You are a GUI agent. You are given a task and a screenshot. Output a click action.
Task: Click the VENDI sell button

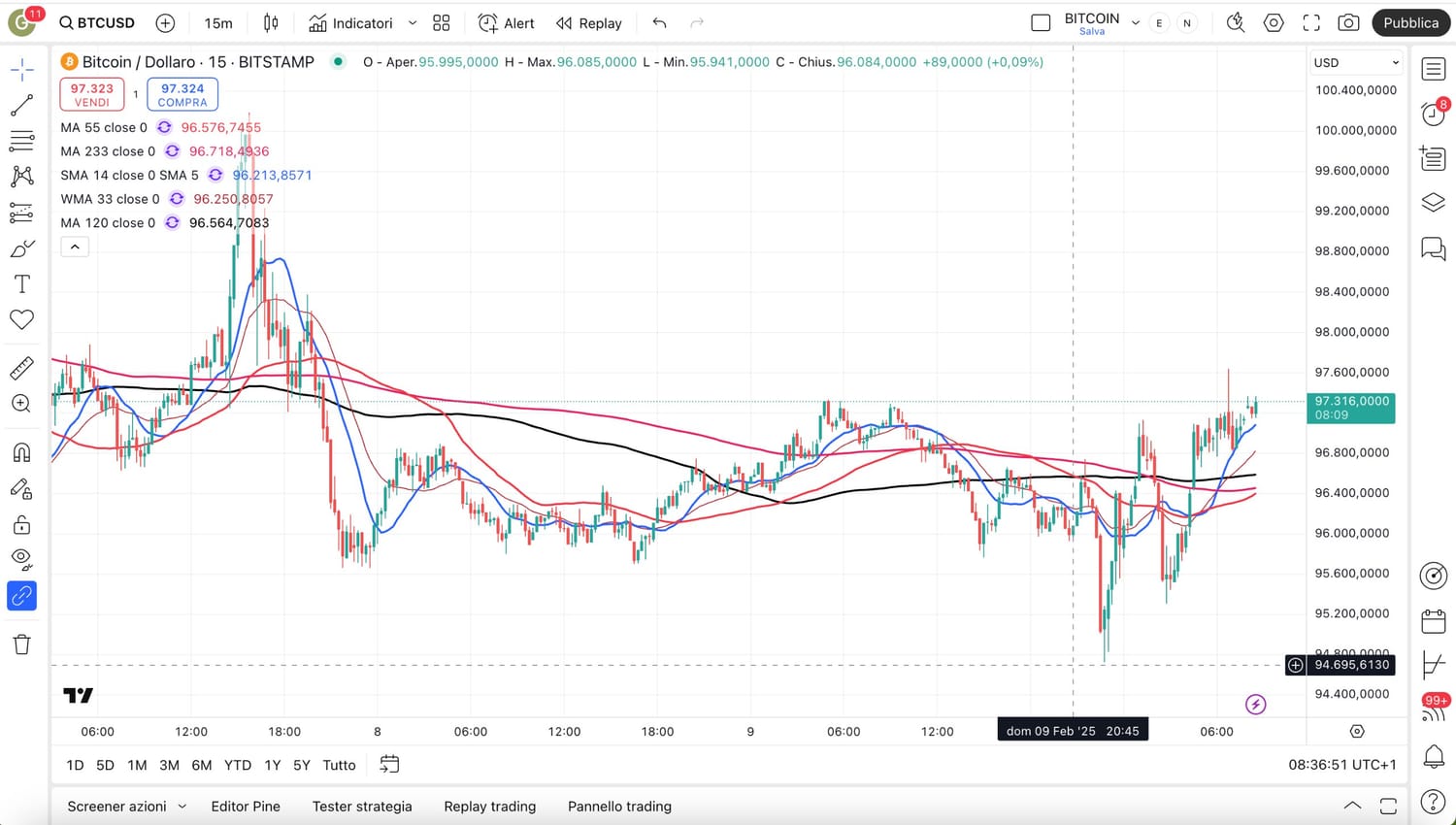(x=92, y=94)
